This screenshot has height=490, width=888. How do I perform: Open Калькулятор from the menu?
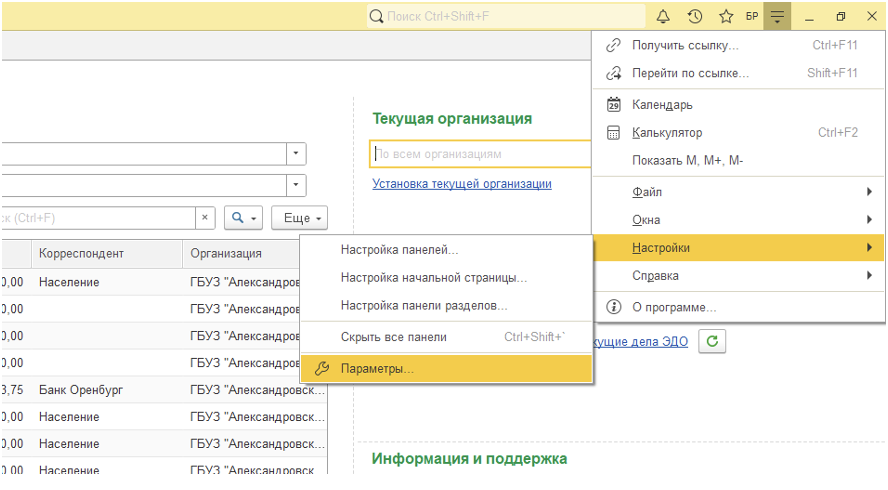(738, 133)
